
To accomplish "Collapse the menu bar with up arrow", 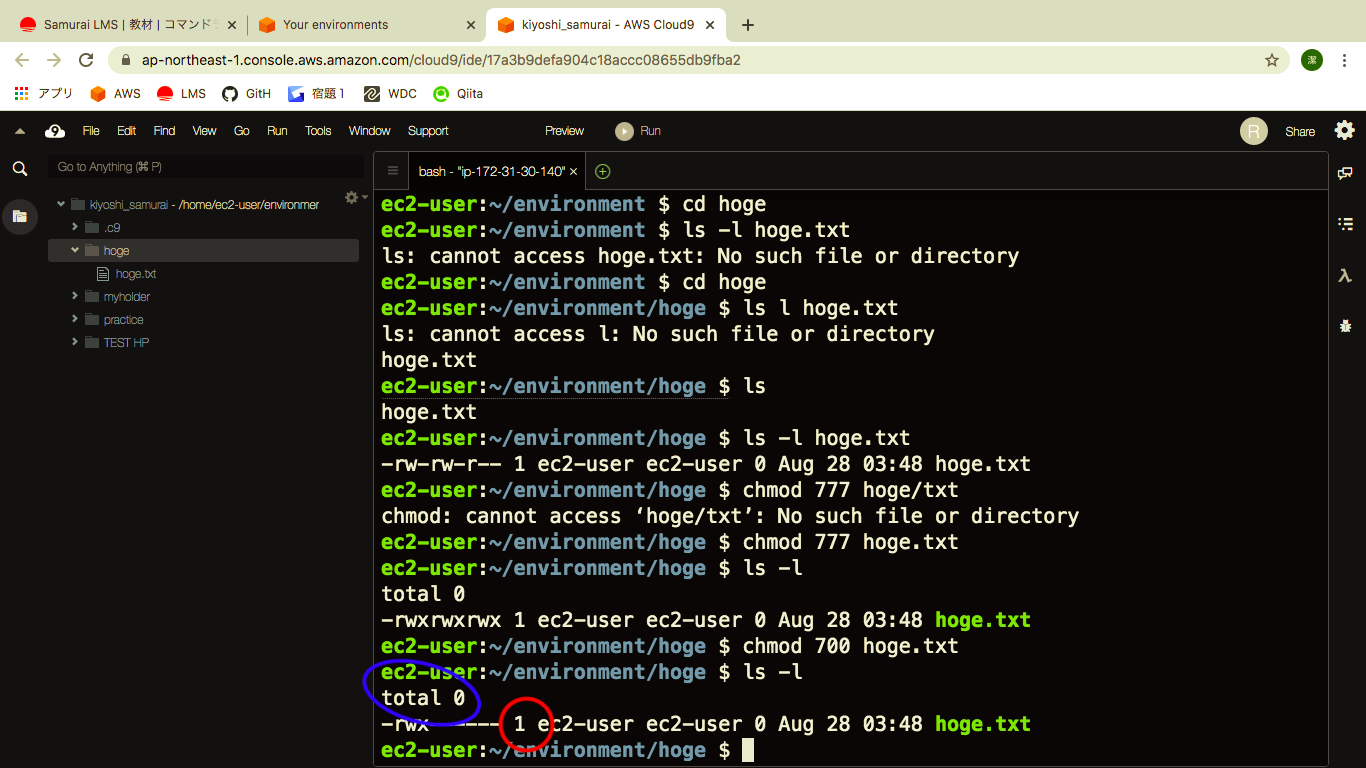I will coord(20,131).
